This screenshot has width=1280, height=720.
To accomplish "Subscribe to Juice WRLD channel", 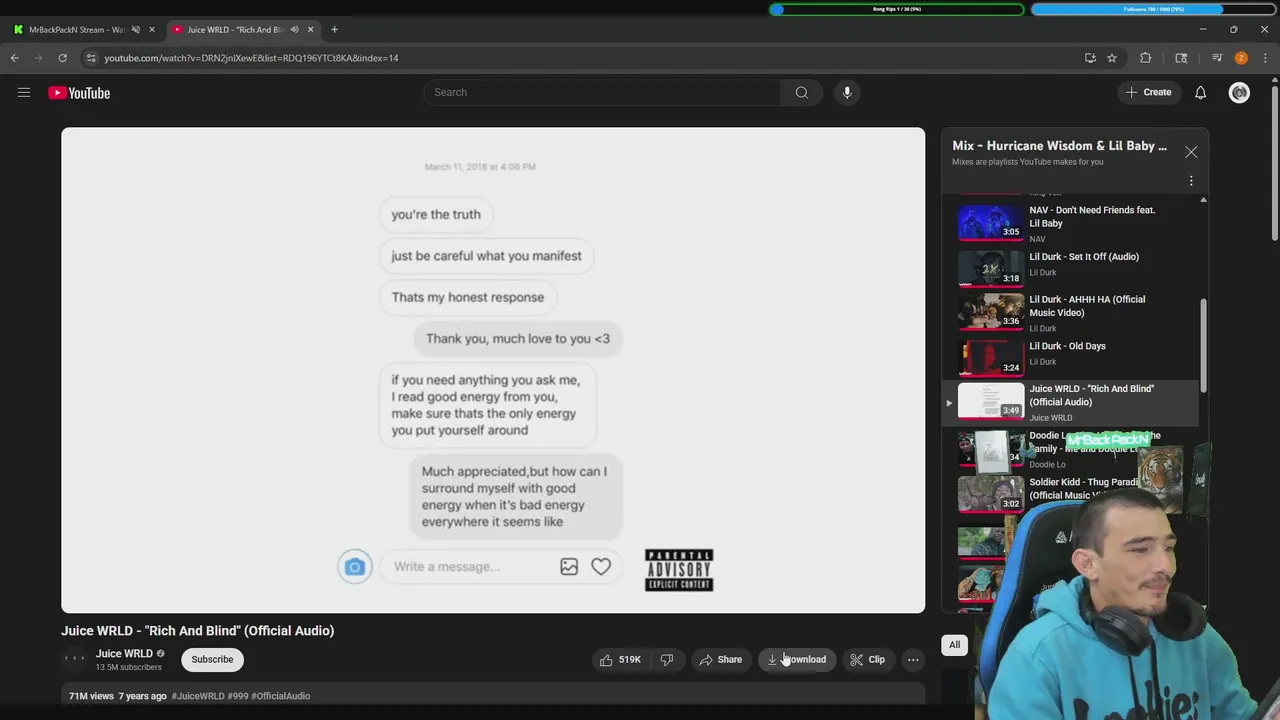I will [212, 659].
